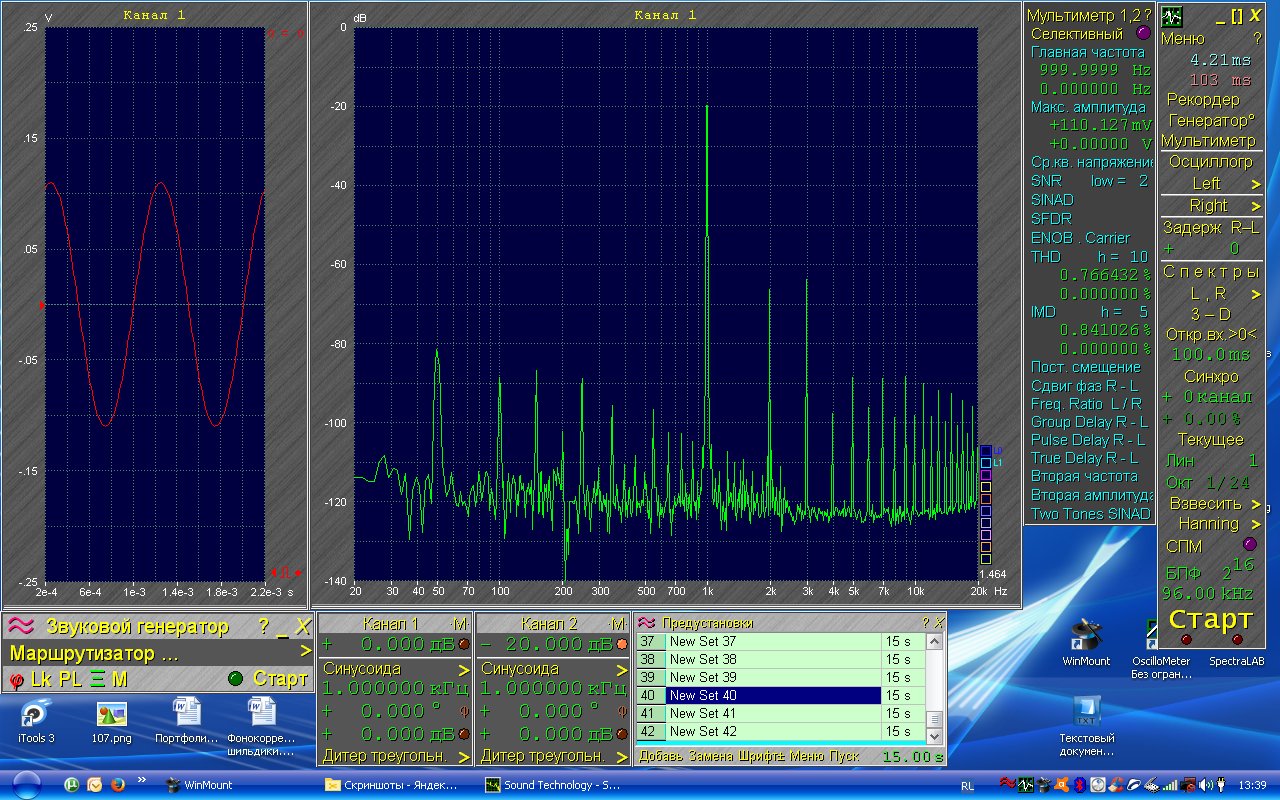Screen dimensions: 1280x800
Task: Click the large yellow Старт button
Action: (x=1210, y=619)
